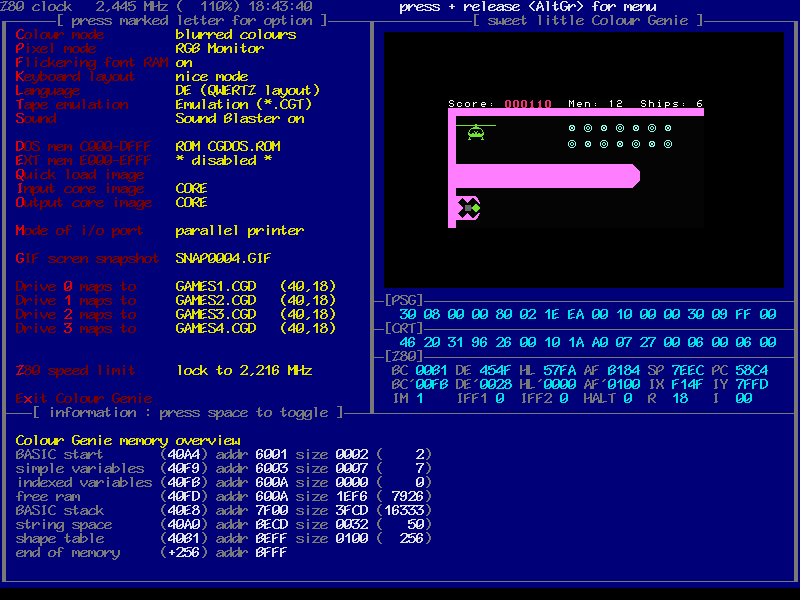Select the Quick load image option
800x600 pixels.
tap(80, 175)
